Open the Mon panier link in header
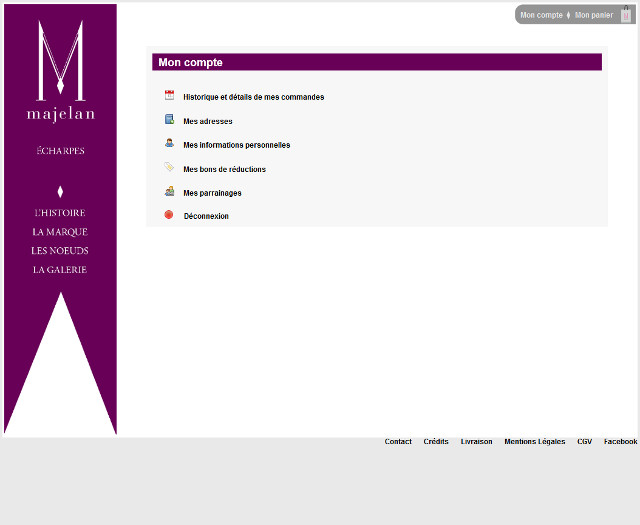 point(594,15)
